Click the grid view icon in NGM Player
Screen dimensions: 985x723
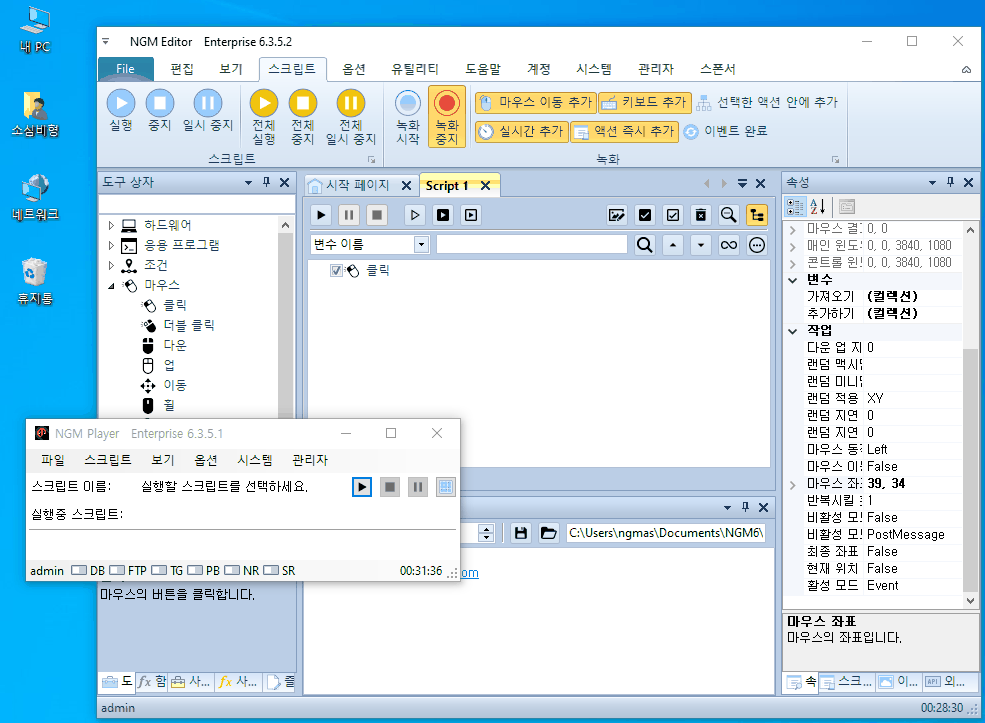tap(445, 486)
